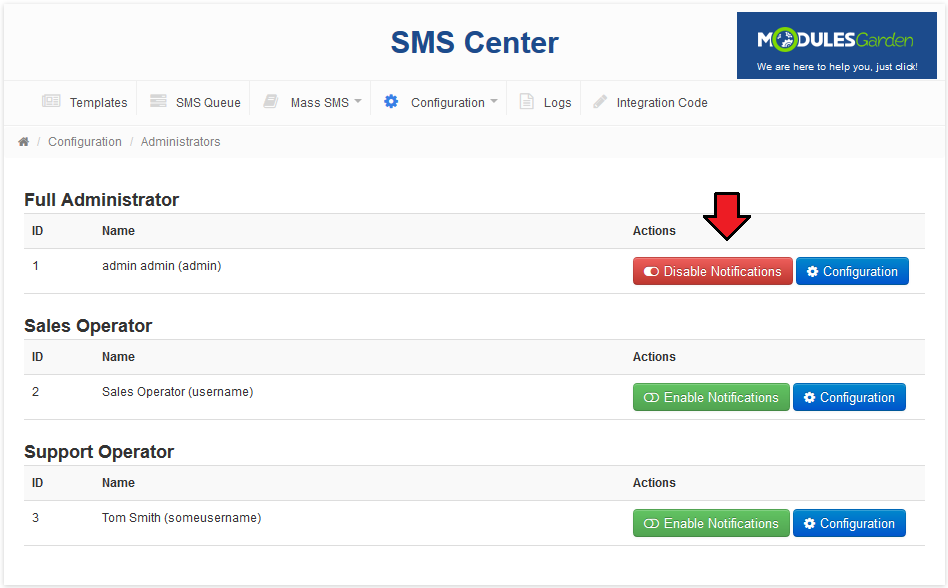Disable notifications for admin admin
This screenshot has width=948, height=588.
tap(713, 271)
